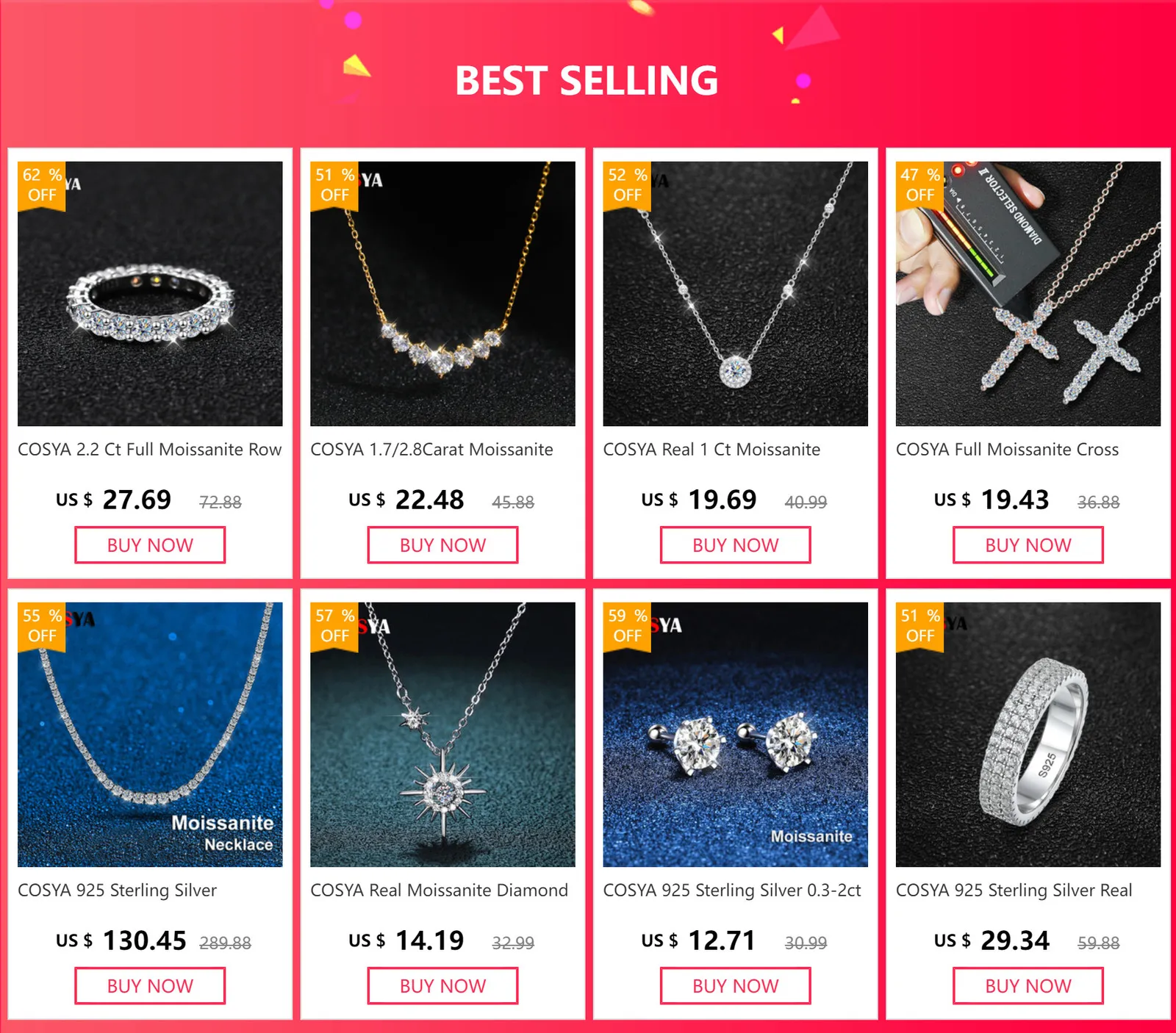
Task: Open the cross pendant necklaces image
Action: coord(1028,294)
